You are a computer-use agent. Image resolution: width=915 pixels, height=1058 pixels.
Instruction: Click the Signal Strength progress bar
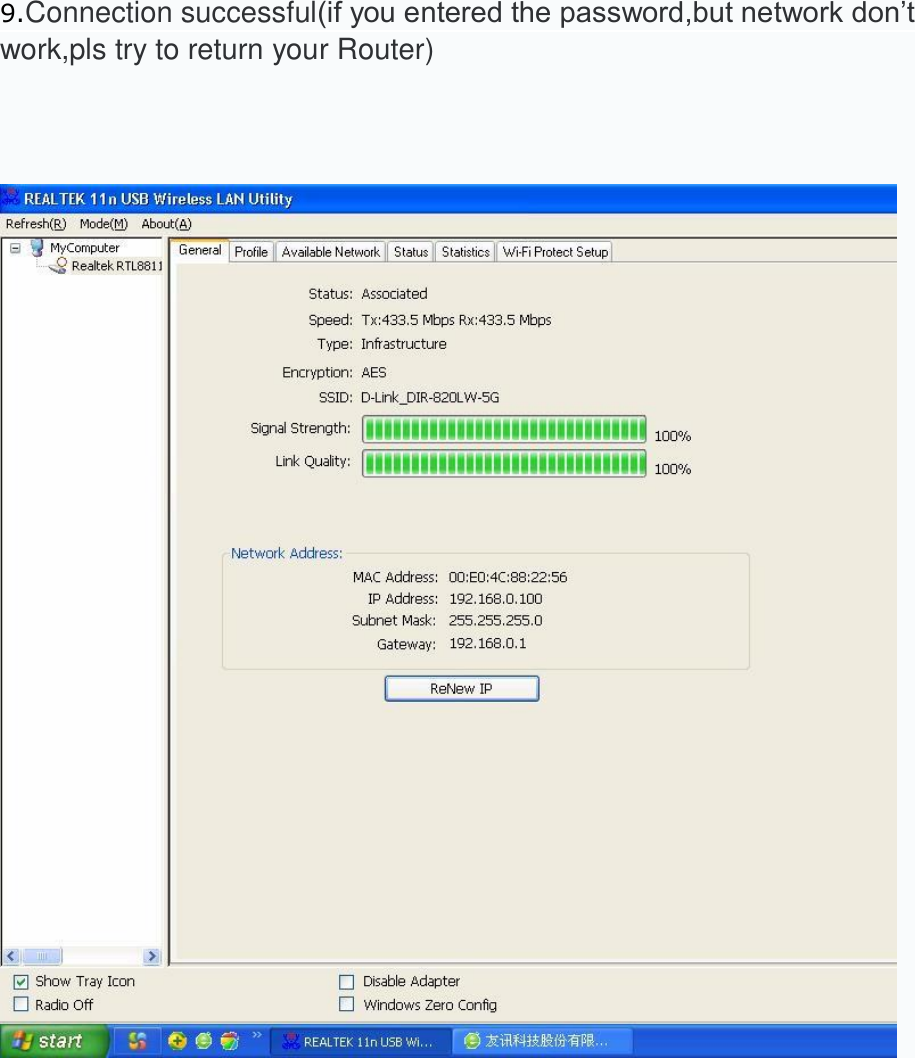coord(504,429)
